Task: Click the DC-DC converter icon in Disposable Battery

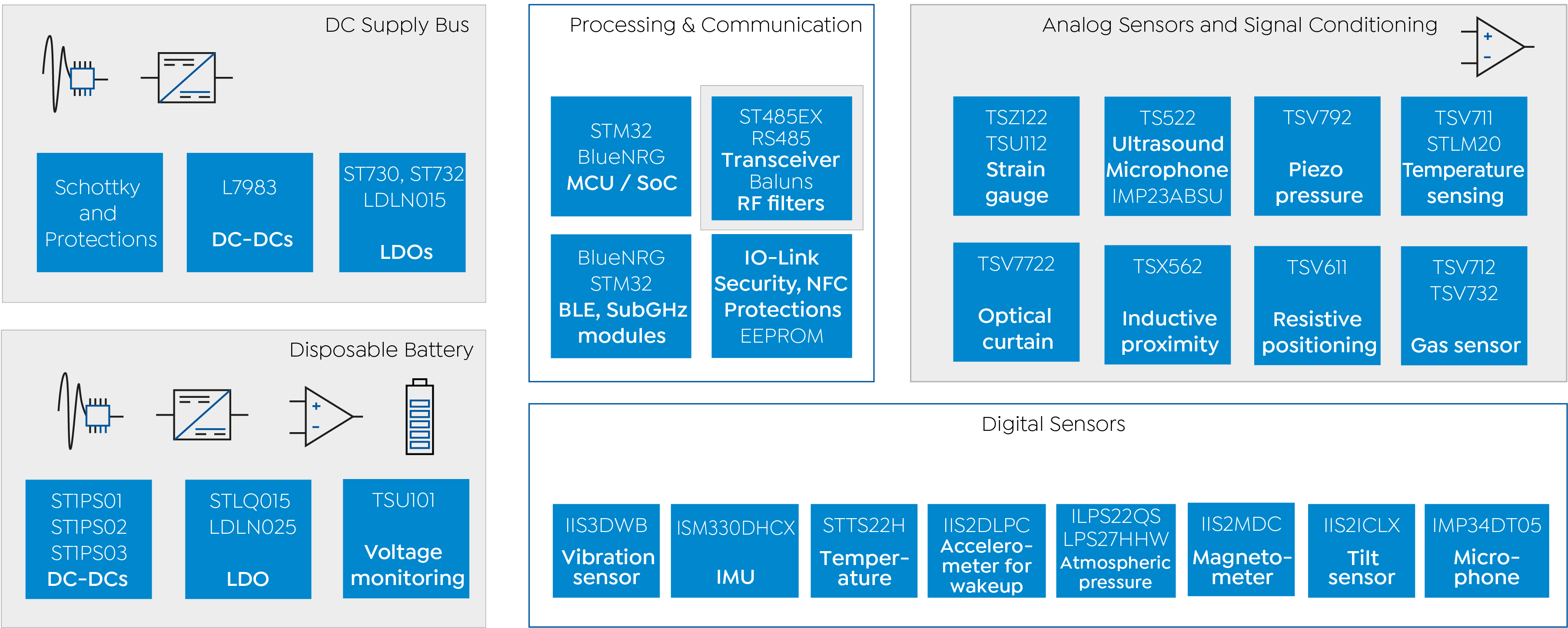Action: coord(202,414)
